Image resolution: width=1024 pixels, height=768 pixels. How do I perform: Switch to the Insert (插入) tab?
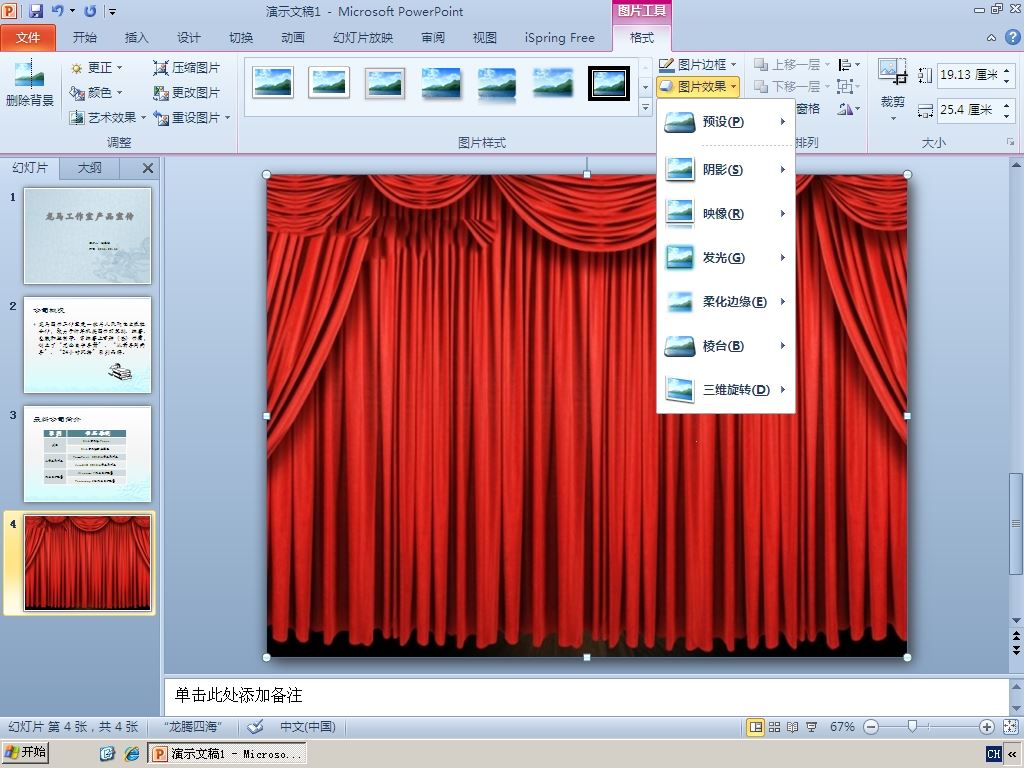(x=136, y=38)
